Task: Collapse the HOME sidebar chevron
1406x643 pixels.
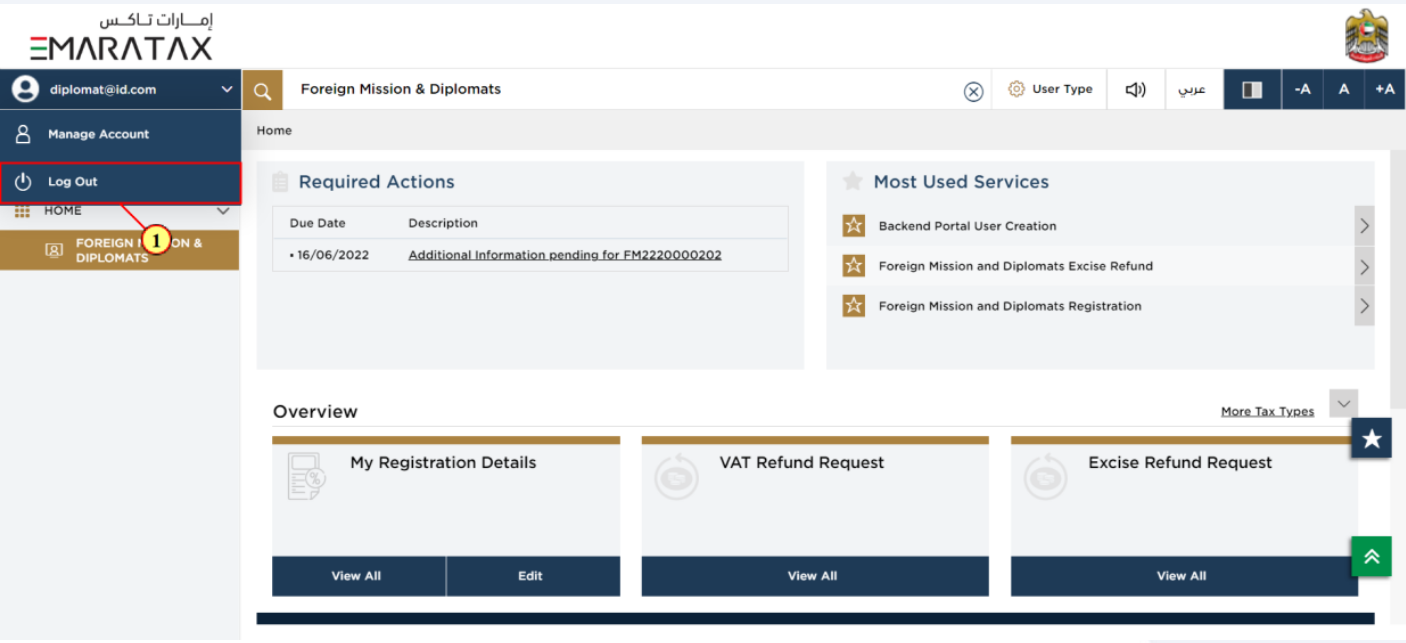Action: point(223,211)
